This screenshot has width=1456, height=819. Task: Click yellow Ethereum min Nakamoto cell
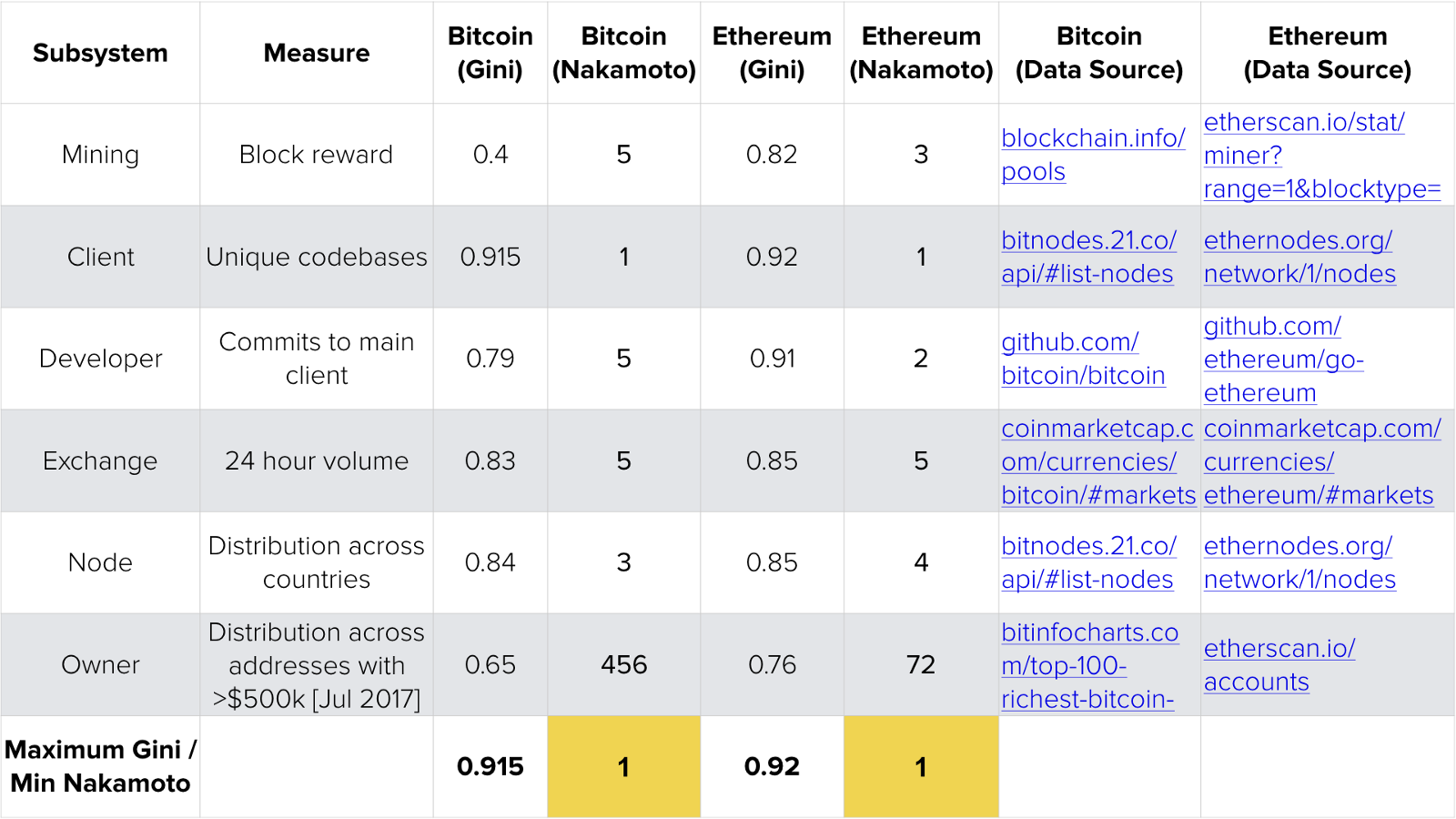tap(921, 766)
